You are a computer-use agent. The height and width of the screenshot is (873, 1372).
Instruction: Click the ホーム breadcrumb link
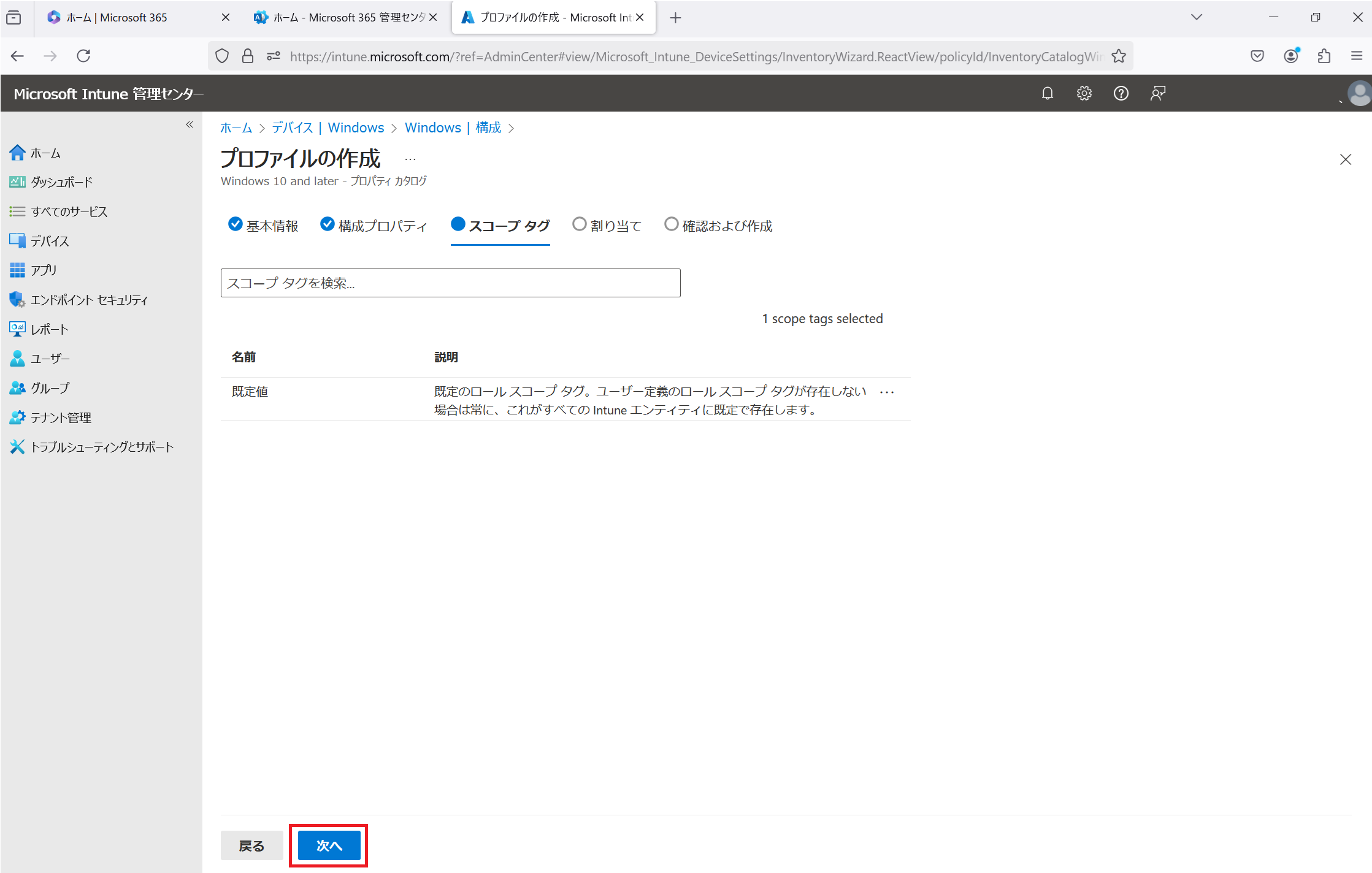(x=236, y=128)
